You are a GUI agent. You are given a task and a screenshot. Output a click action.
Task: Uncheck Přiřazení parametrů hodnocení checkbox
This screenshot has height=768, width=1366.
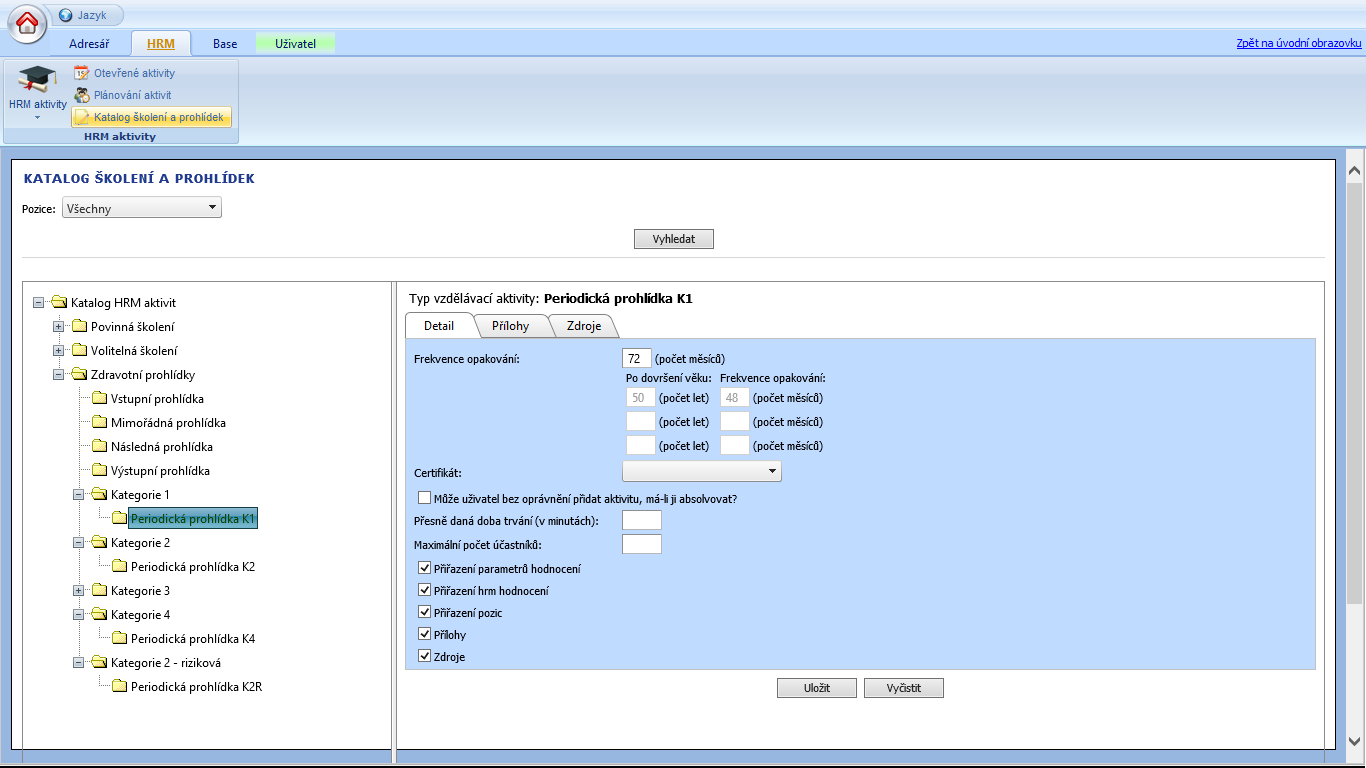pyautogui.click(x=425, y=568)
